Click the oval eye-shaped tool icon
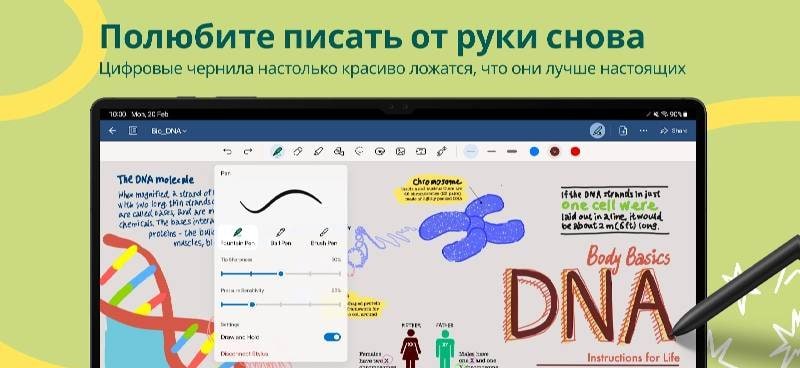This screenshot has width=800, height=368. [x=380, y=152]
